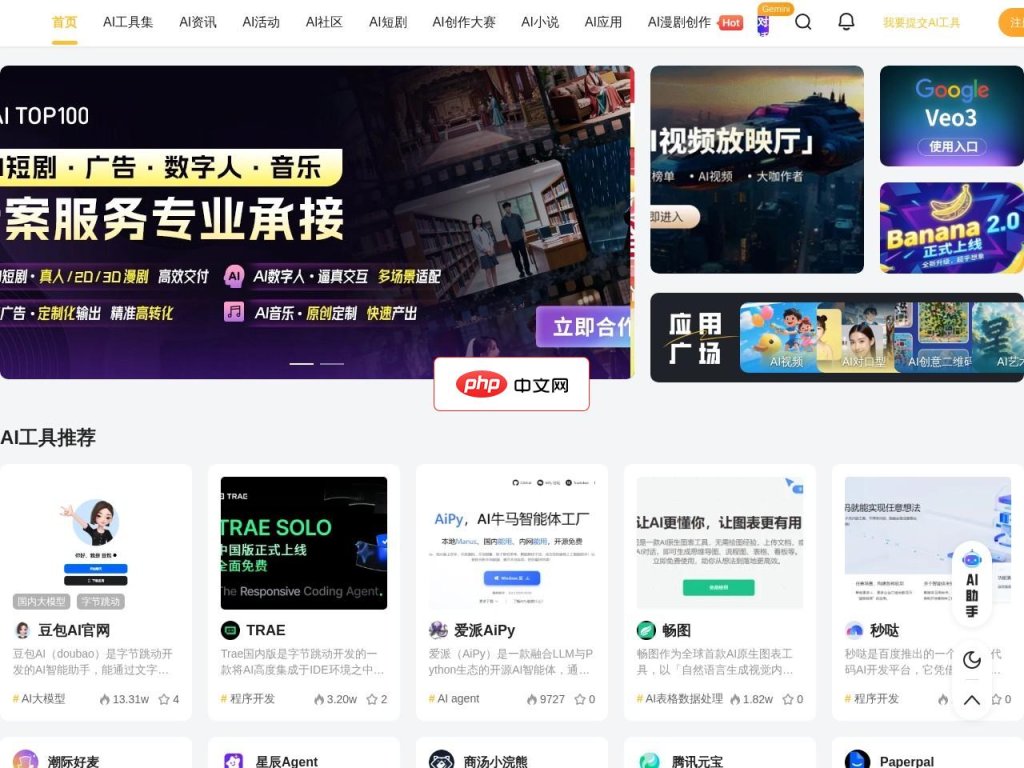The height and width of the screenshot is (768, 1024).
Task: Click the 秒哒 logo icon
Action: 854,630
